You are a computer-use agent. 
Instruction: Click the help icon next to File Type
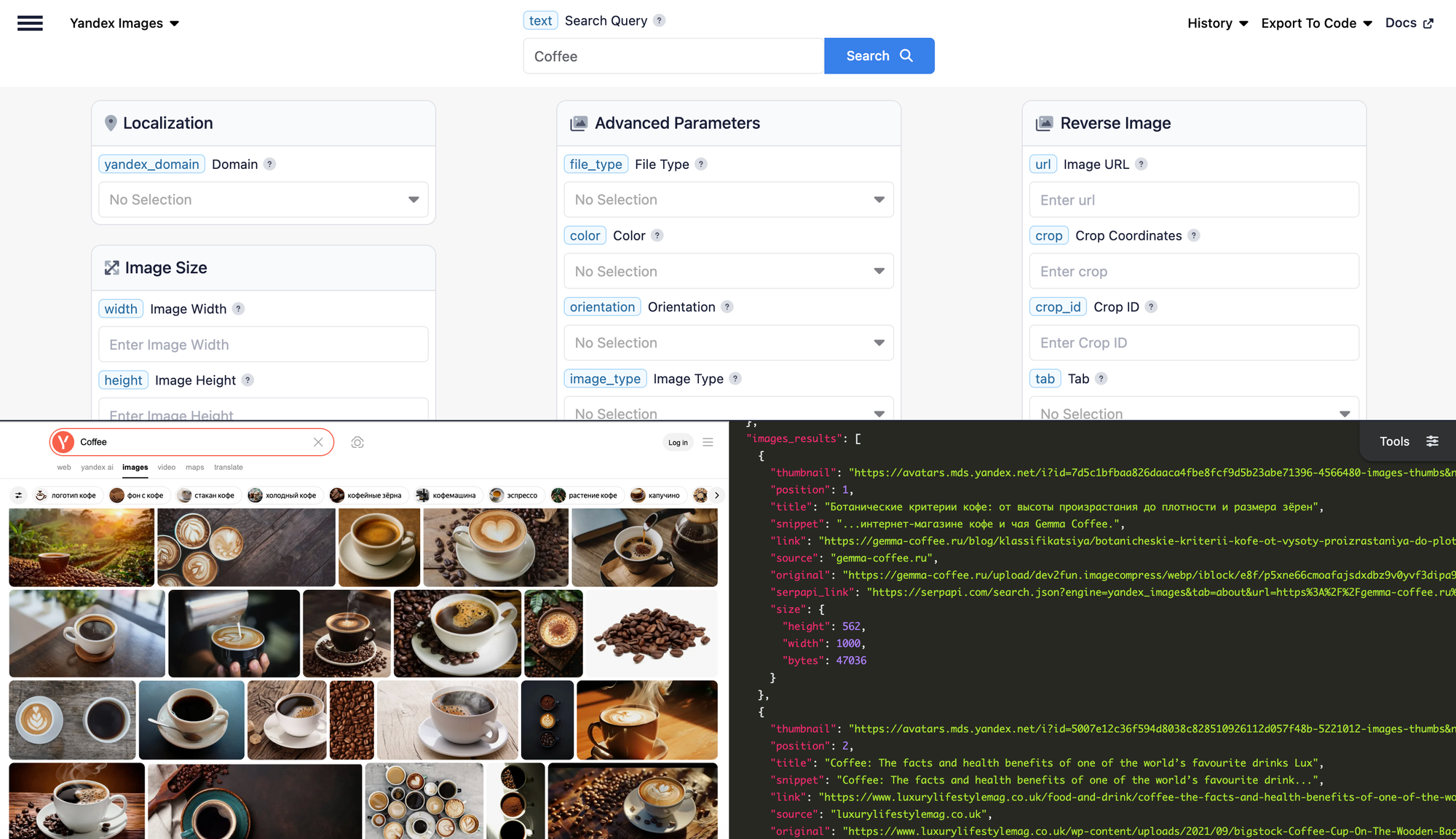[701, 164]
